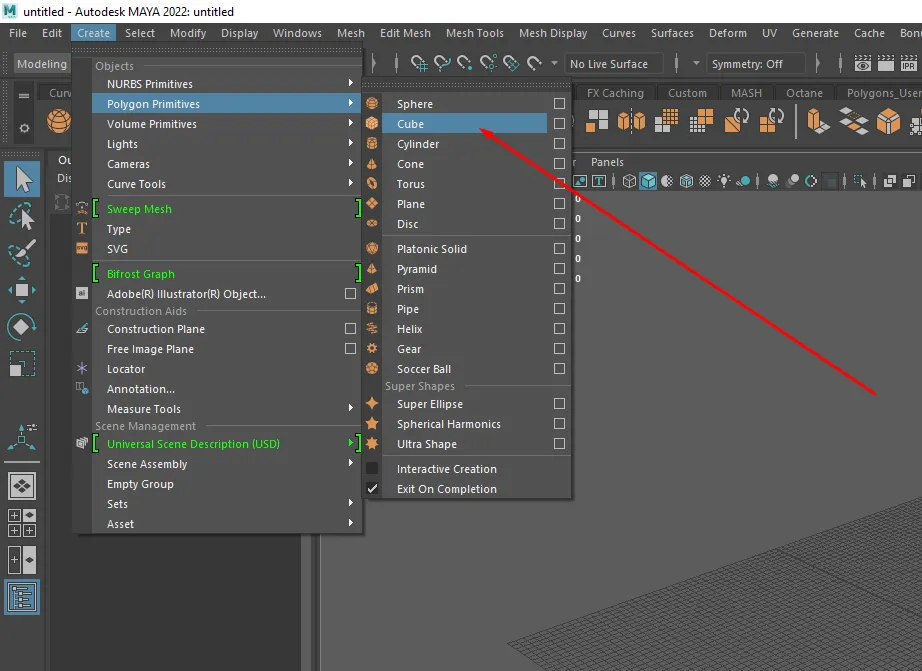Expand Lights submenu
Viewport: 922px width, 671px height.
click(226, 143)
